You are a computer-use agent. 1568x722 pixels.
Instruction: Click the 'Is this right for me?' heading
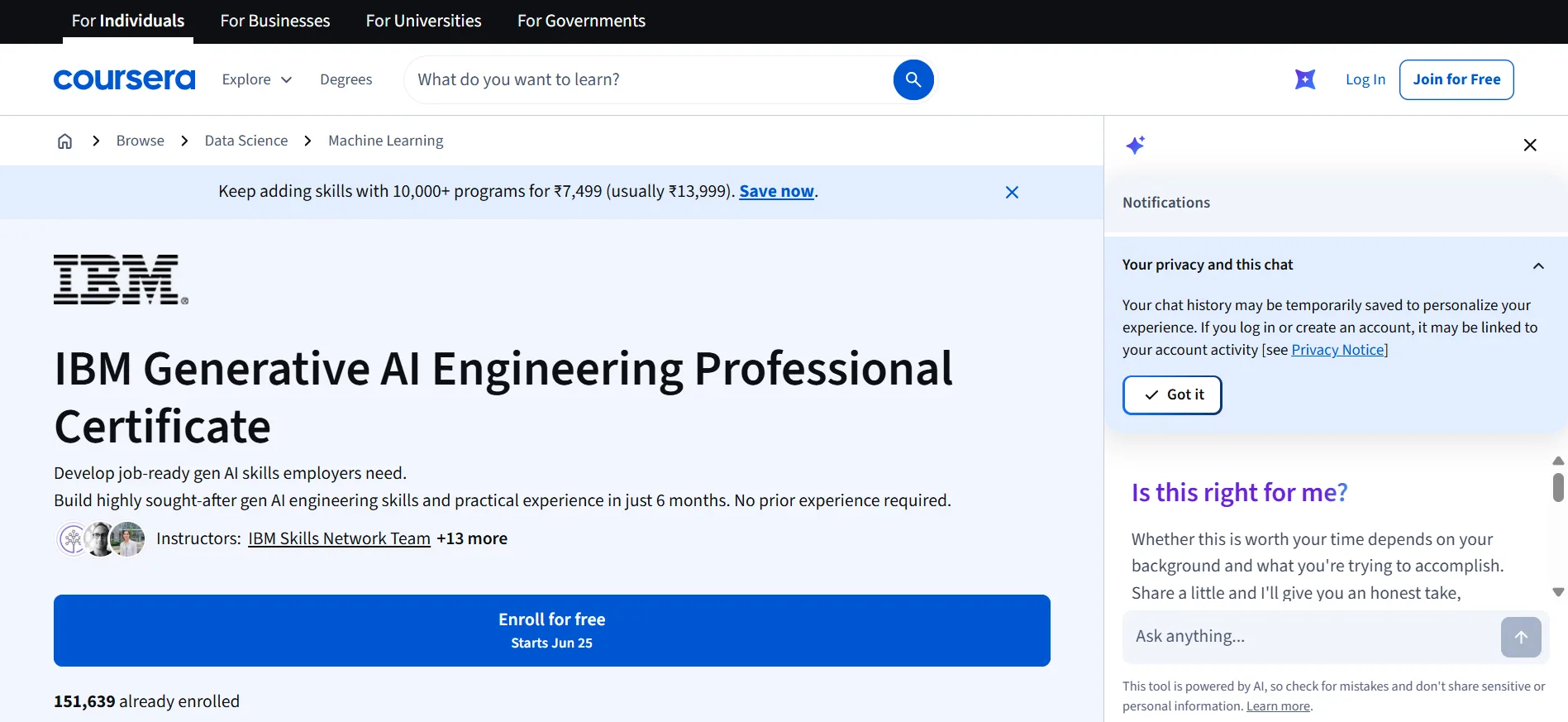(1239, 493)
